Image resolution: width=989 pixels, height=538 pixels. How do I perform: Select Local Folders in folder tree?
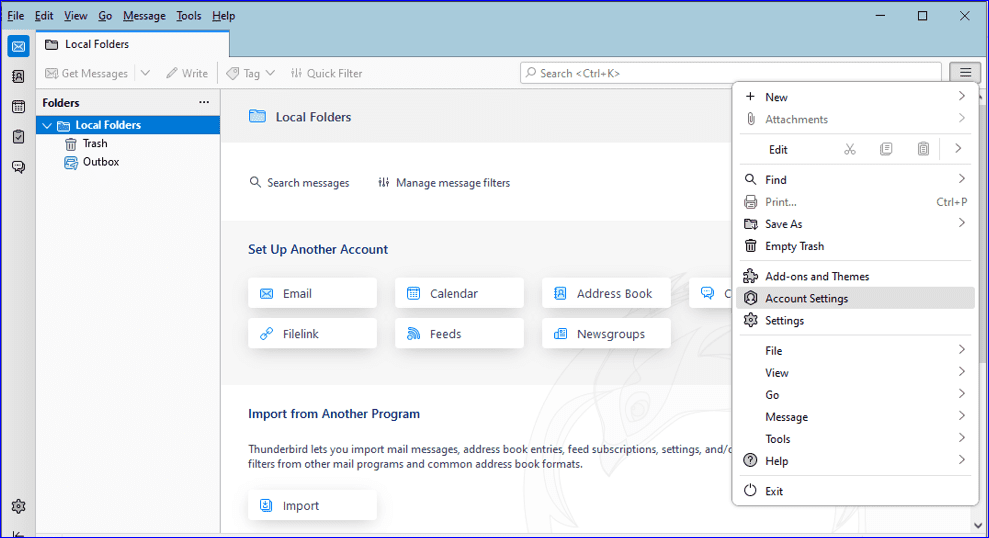pyautogui.click(x=128, y=125)
